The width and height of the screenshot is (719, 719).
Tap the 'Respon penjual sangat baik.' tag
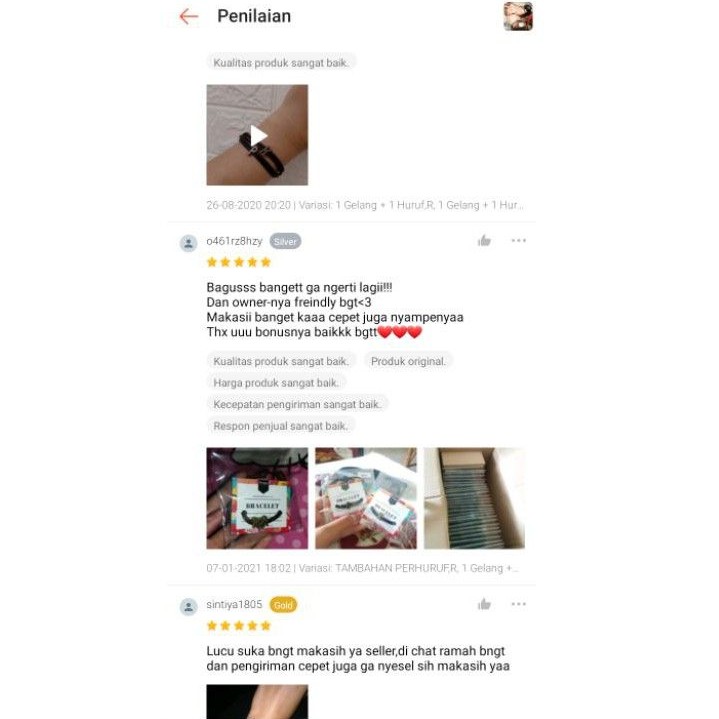pos(281,426)
